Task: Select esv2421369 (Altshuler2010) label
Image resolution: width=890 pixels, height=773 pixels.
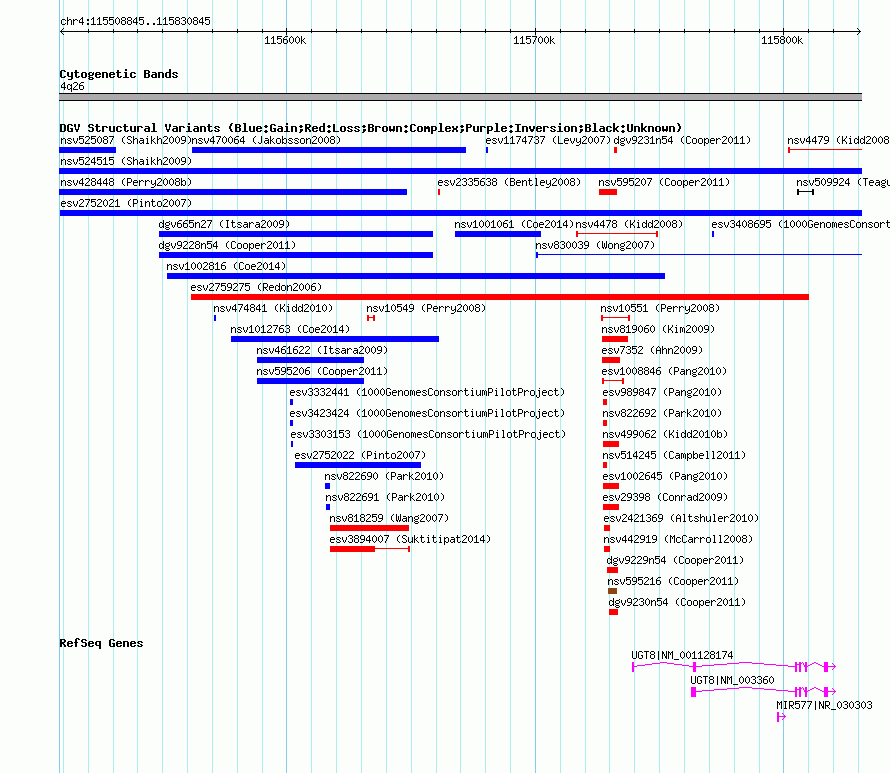Action: [681, 518]
